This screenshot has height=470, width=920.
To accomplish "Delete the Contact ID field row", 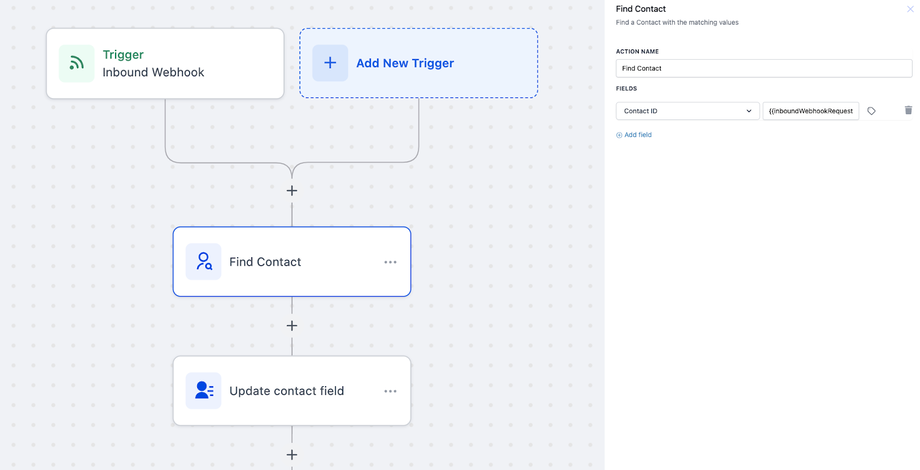I will click(908, 111).
